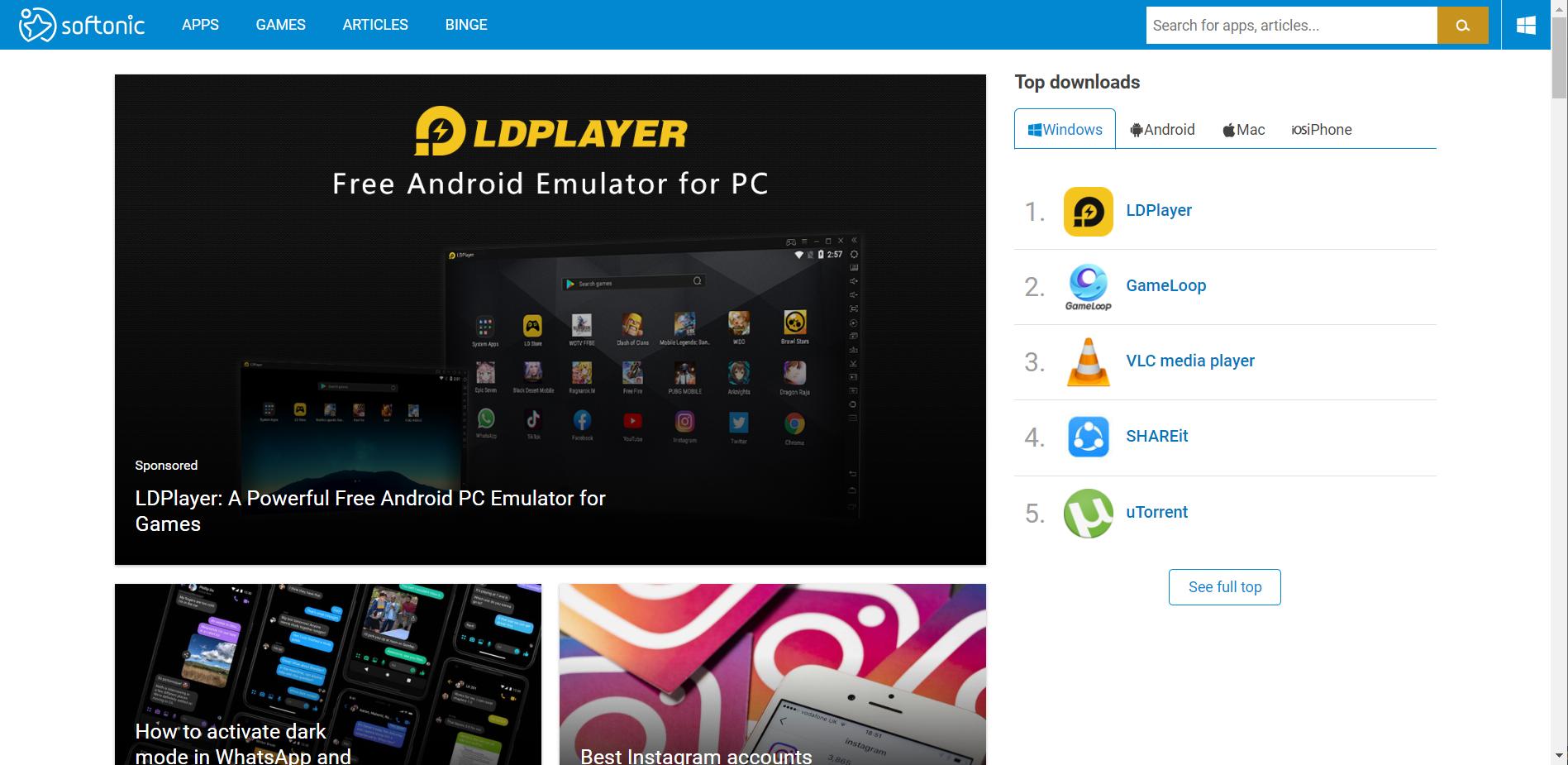
Task: Open the GameLoop download link
Action: (x=1165, y=285)
